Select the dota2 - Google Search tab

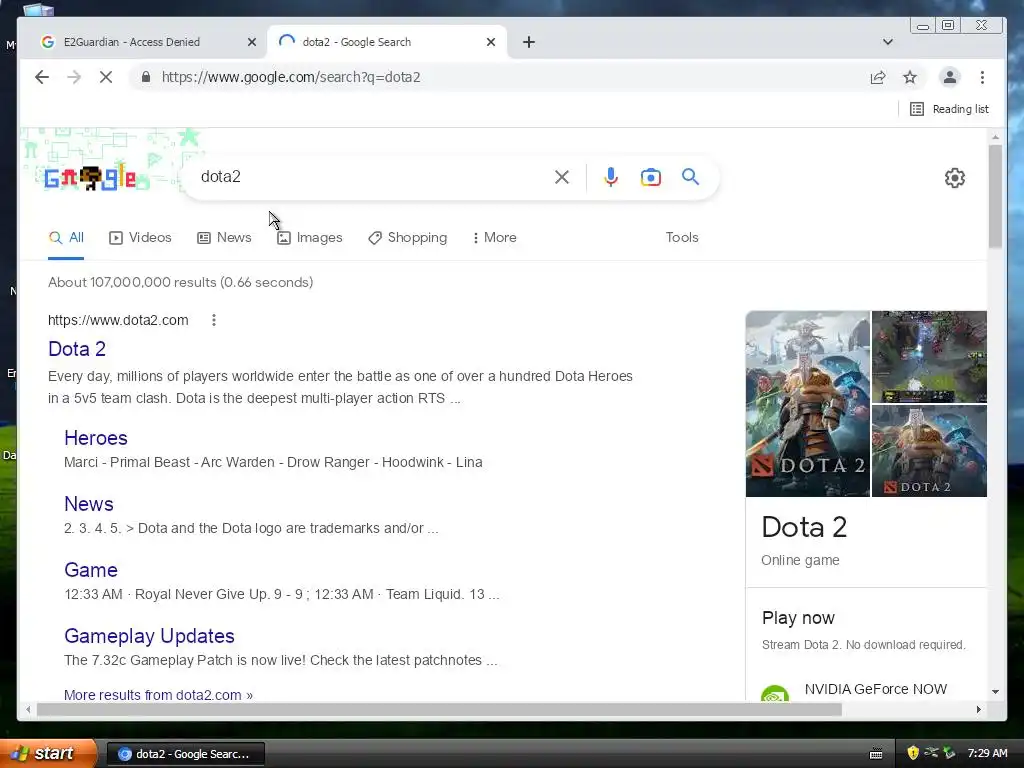point(387,42)
